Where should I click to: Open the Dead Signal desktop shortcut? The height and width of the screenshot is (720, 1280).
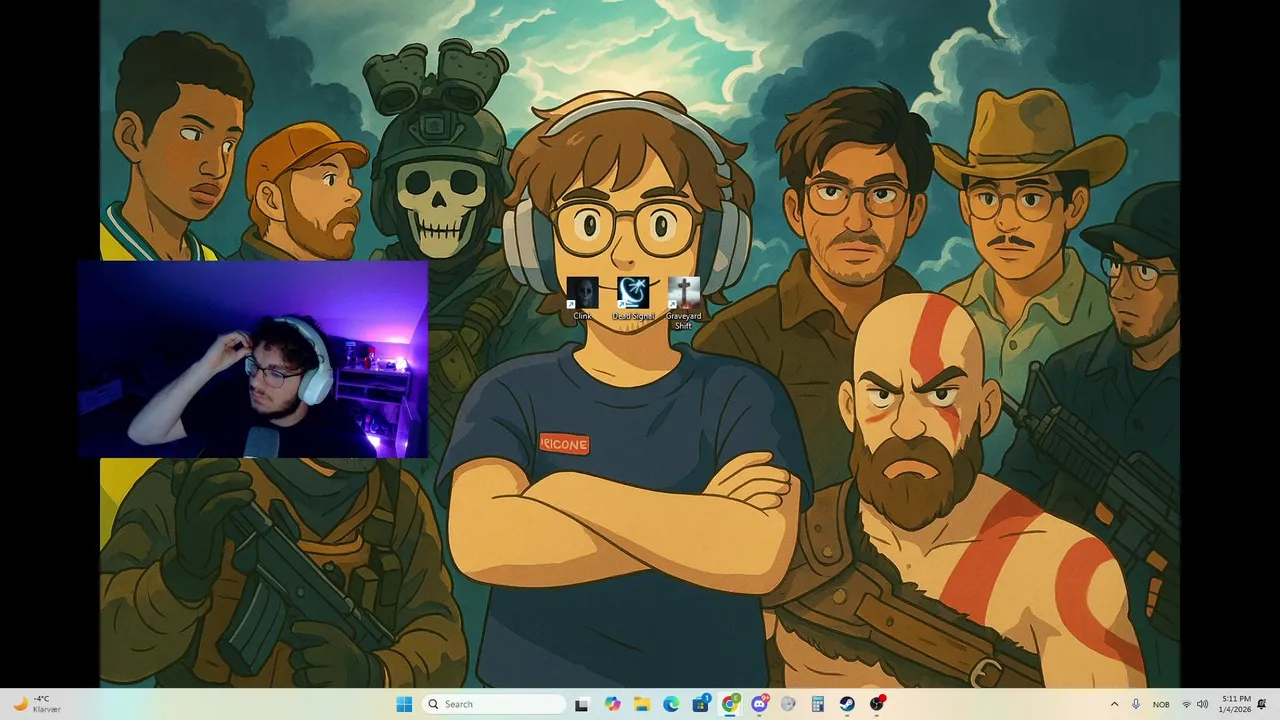[633, 299]
